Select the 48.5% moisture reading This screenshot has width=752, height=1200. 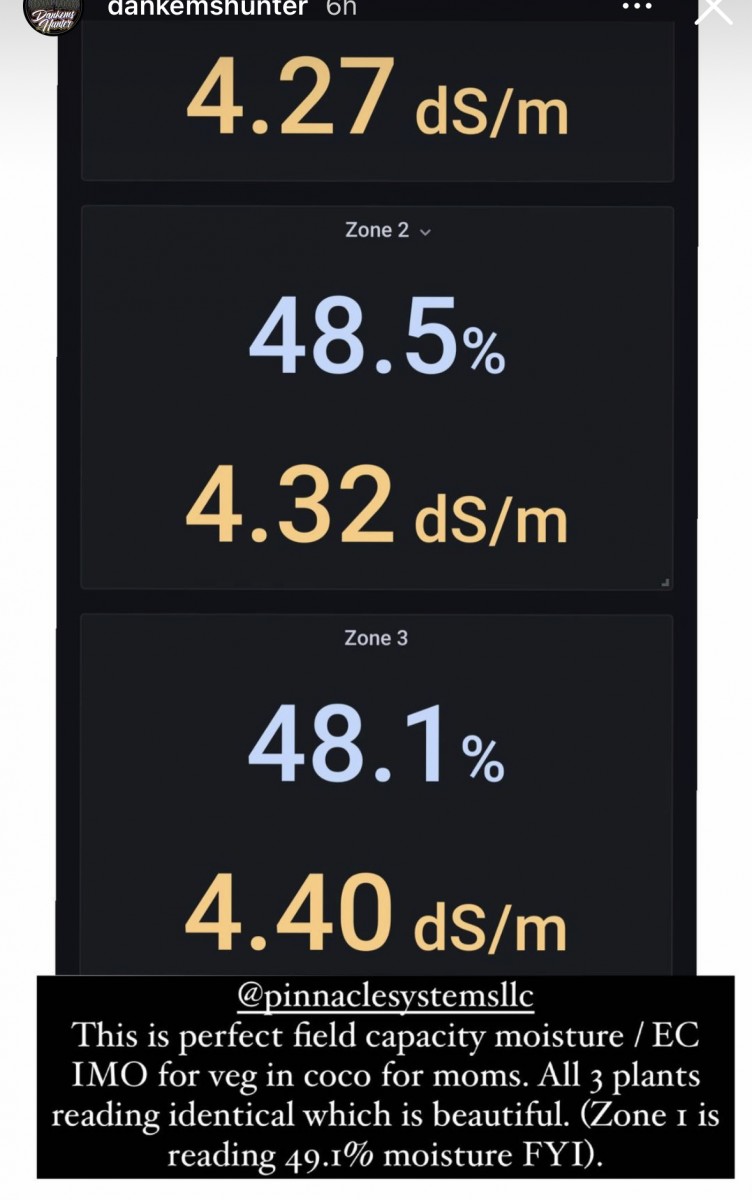pos(376,343)
